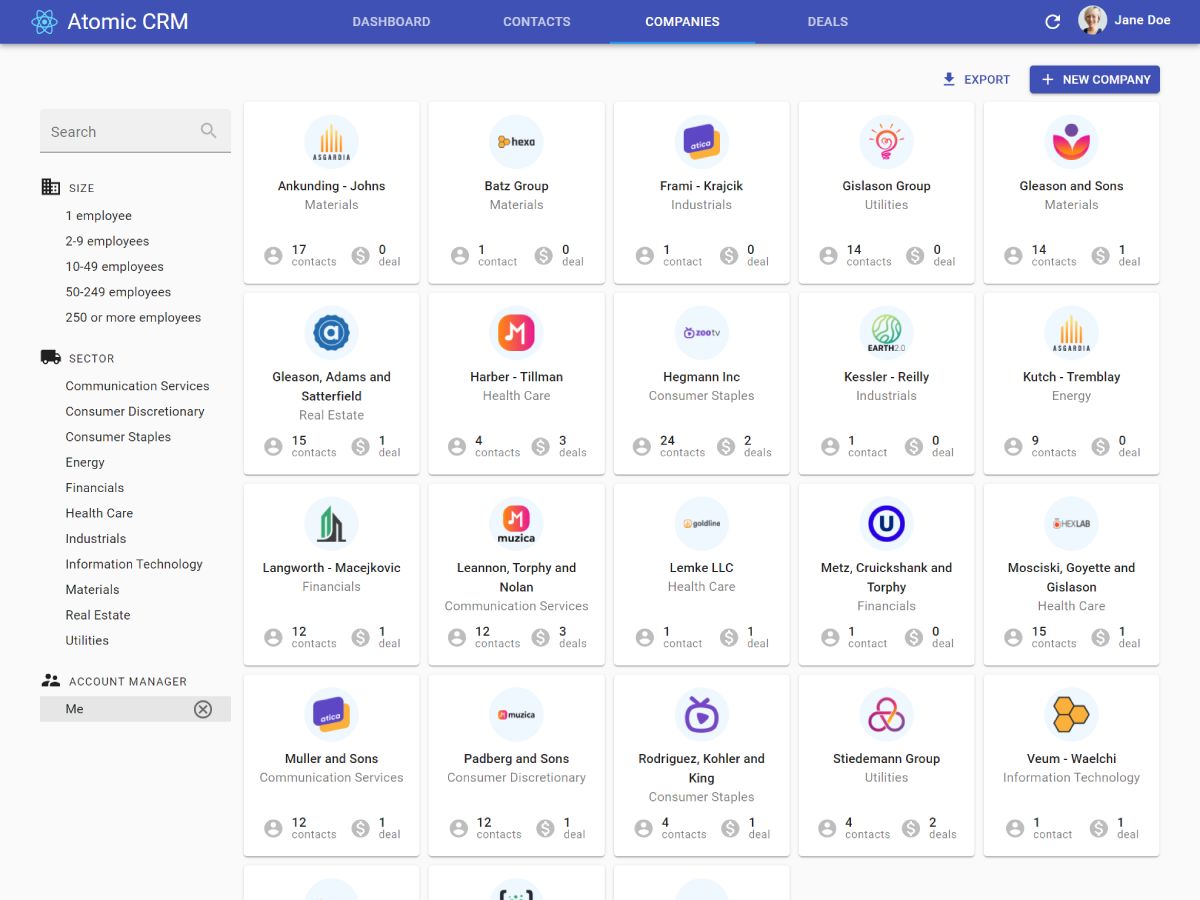
Task: Click the refresh icon in the top bar
Action: [1052, 20]
